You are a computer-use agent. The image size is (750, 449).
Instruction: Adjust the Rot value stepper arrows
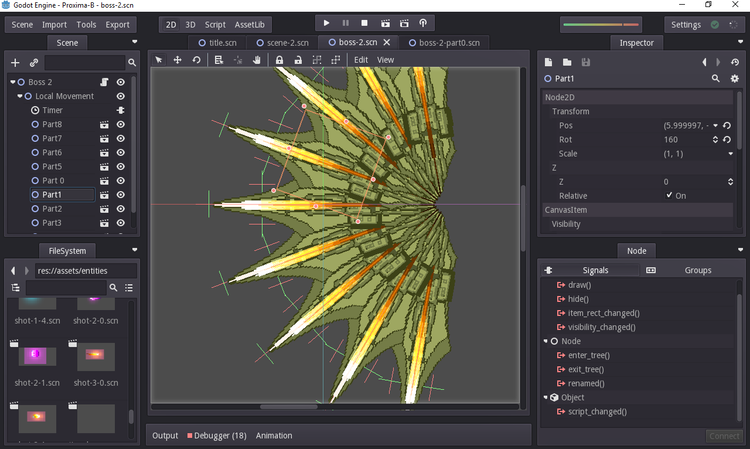pyautogui.click(x=716, y=140)
